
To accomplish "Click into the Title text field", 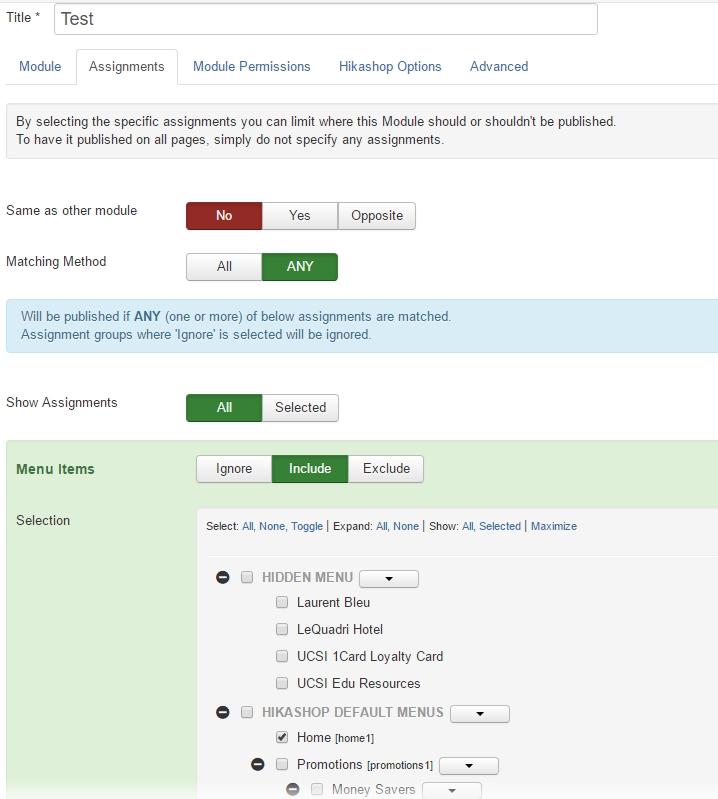I will (326, 19).
